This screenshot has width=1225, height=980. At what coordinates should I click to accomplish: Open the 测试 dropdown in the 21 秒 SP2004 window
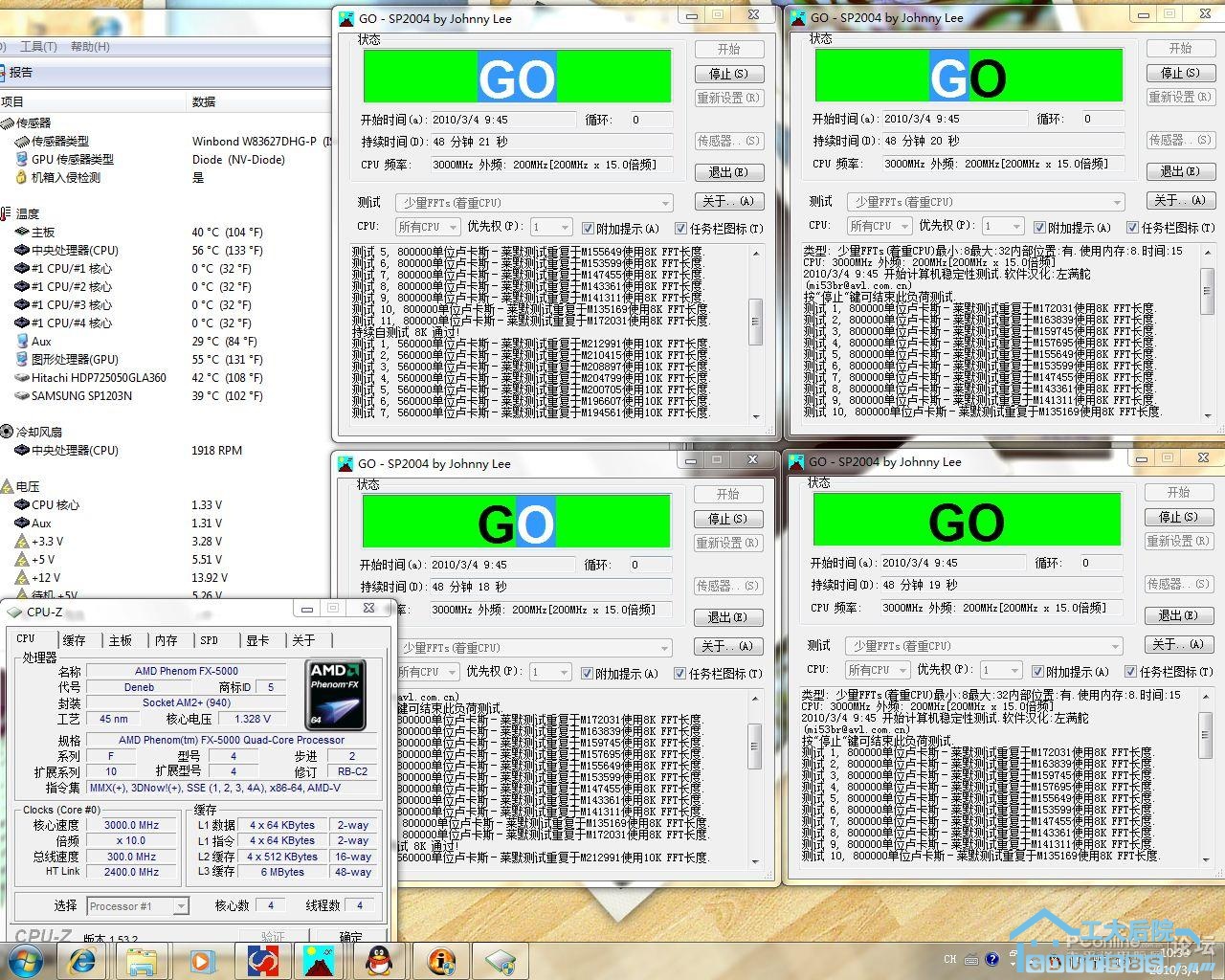[x=535, y=203]
